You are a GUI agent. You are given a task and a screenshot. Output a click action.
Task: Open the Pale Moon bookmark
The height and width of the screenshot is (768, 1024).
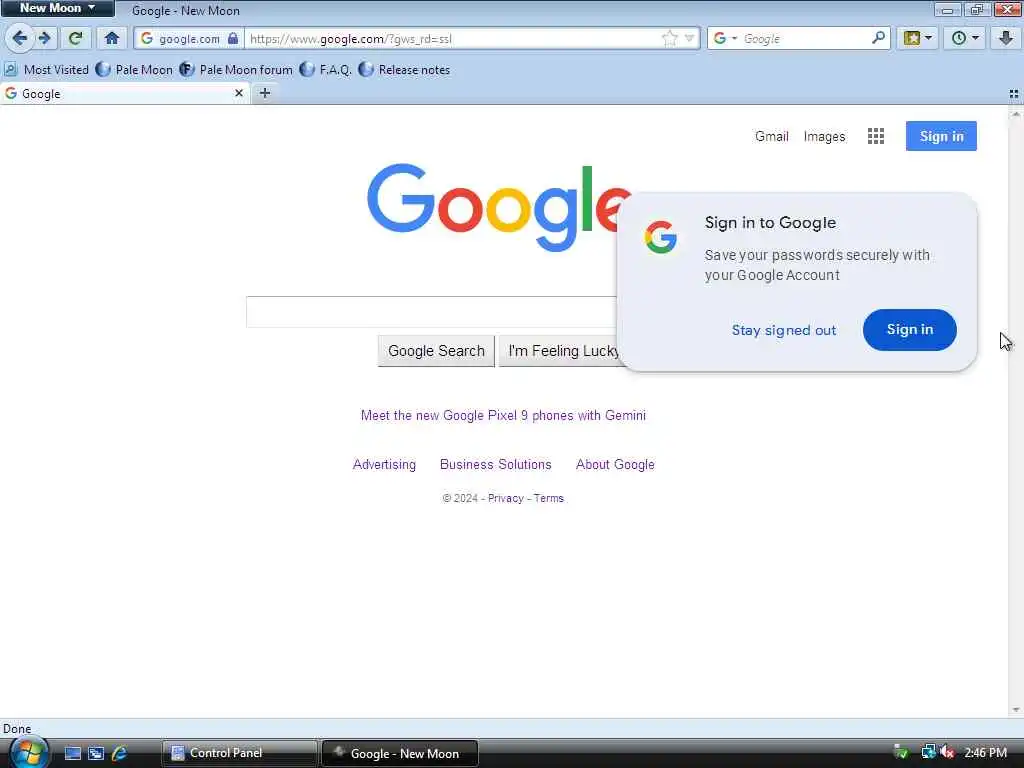pyautogui.click(x=135, y=69)
